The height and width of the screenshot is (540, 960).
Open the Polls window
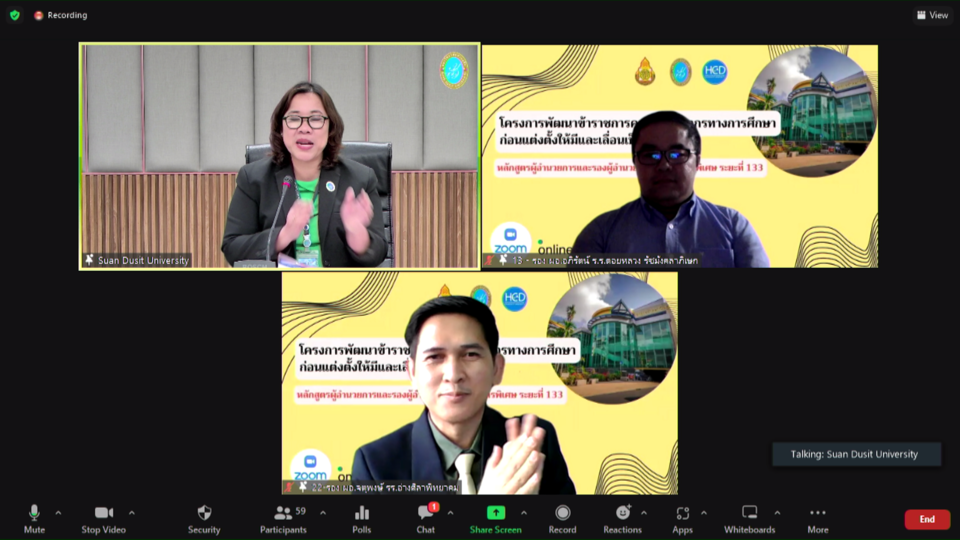(362, 517)
